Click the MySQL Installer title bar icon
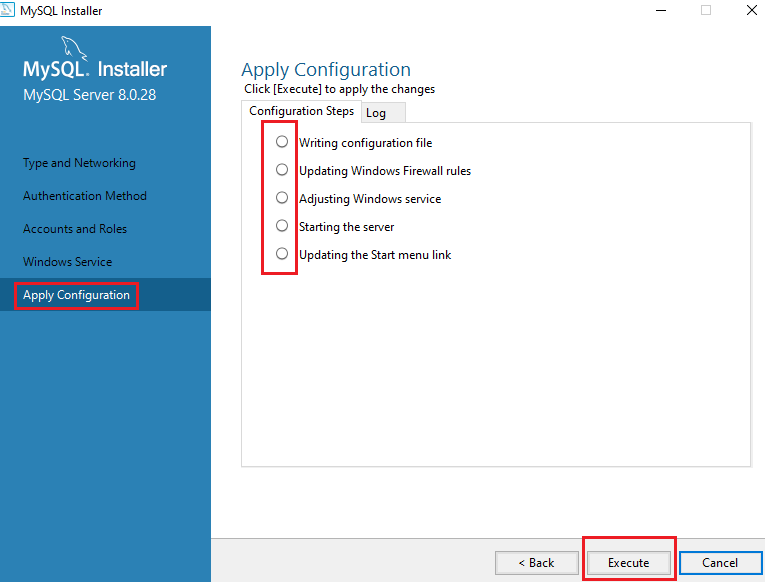The width and height of the screenshot is (765, 582). 7,9
